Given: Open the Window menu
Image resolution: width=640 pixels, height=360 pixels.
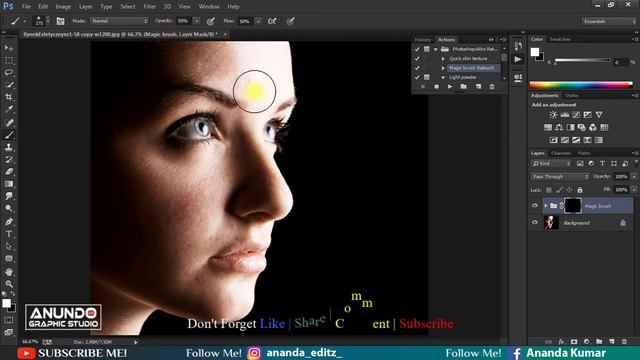Looking at the screenshot, I should 209,7.
